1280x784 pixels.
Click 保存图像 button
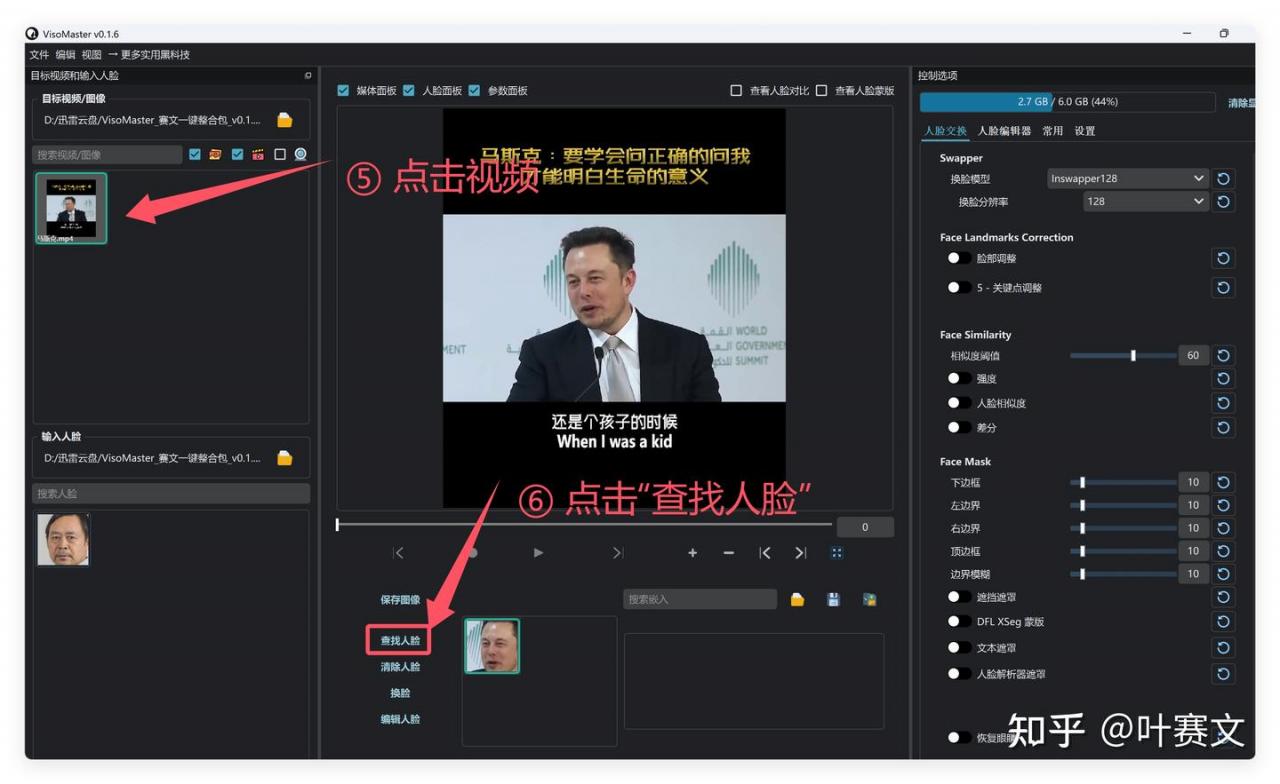[x=400, y=599]
